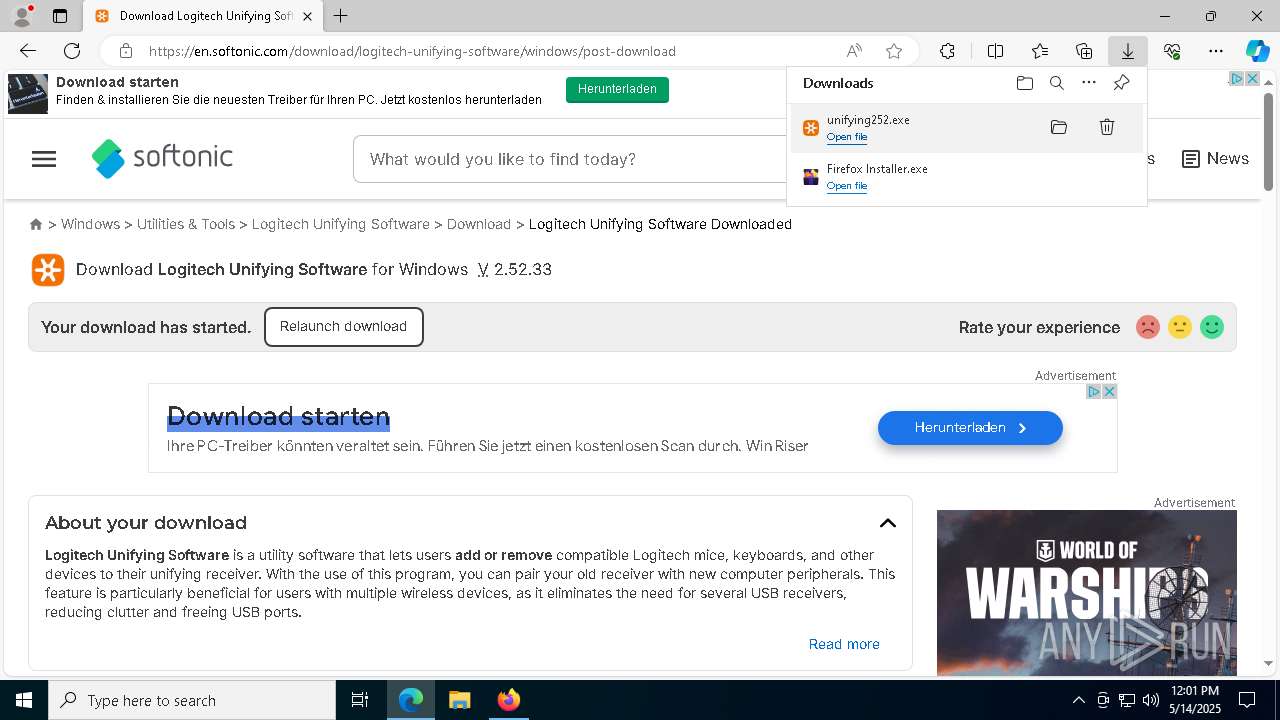
Task: Open a new tab with plus button
Action: pyautogui.click(x=341, y=16)
